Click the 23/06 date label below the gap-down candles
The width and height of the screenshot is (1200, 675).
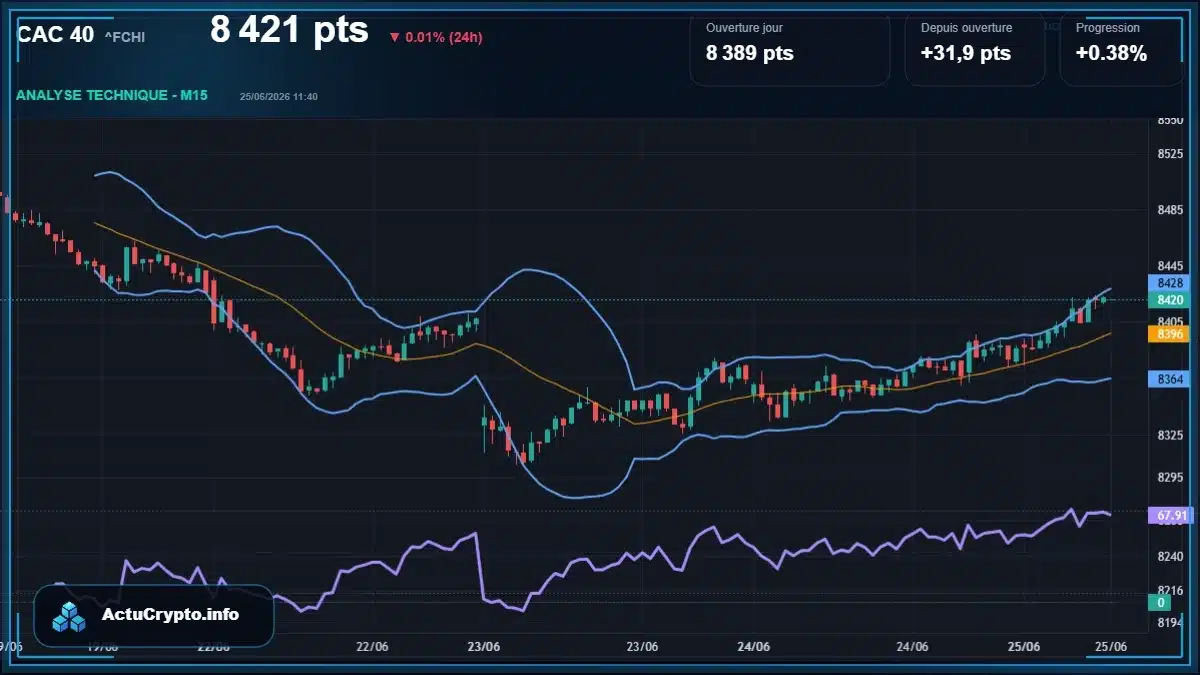point(483,647)
